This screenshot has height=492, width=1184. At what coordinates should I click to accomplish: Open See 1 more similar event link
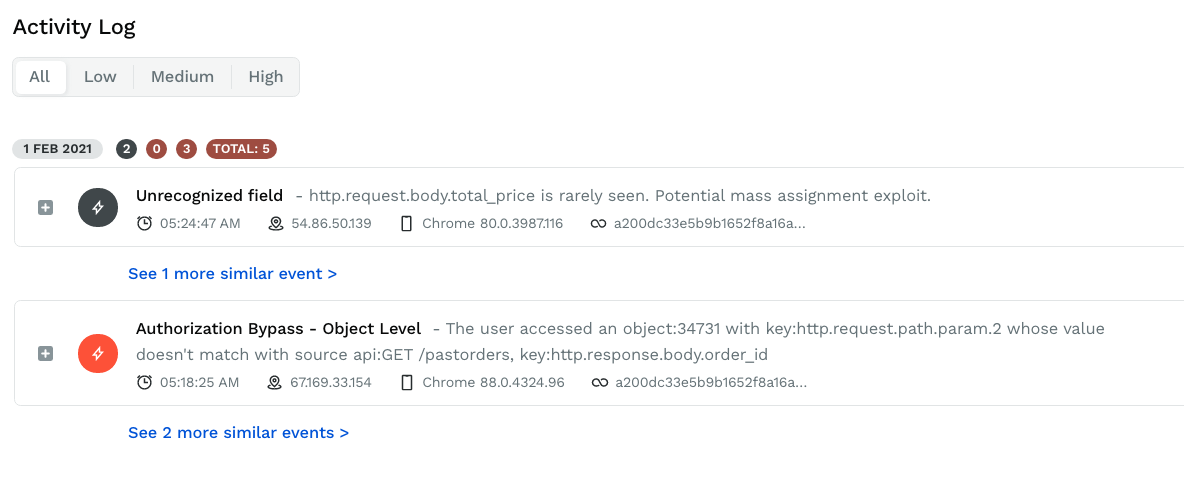232,273
